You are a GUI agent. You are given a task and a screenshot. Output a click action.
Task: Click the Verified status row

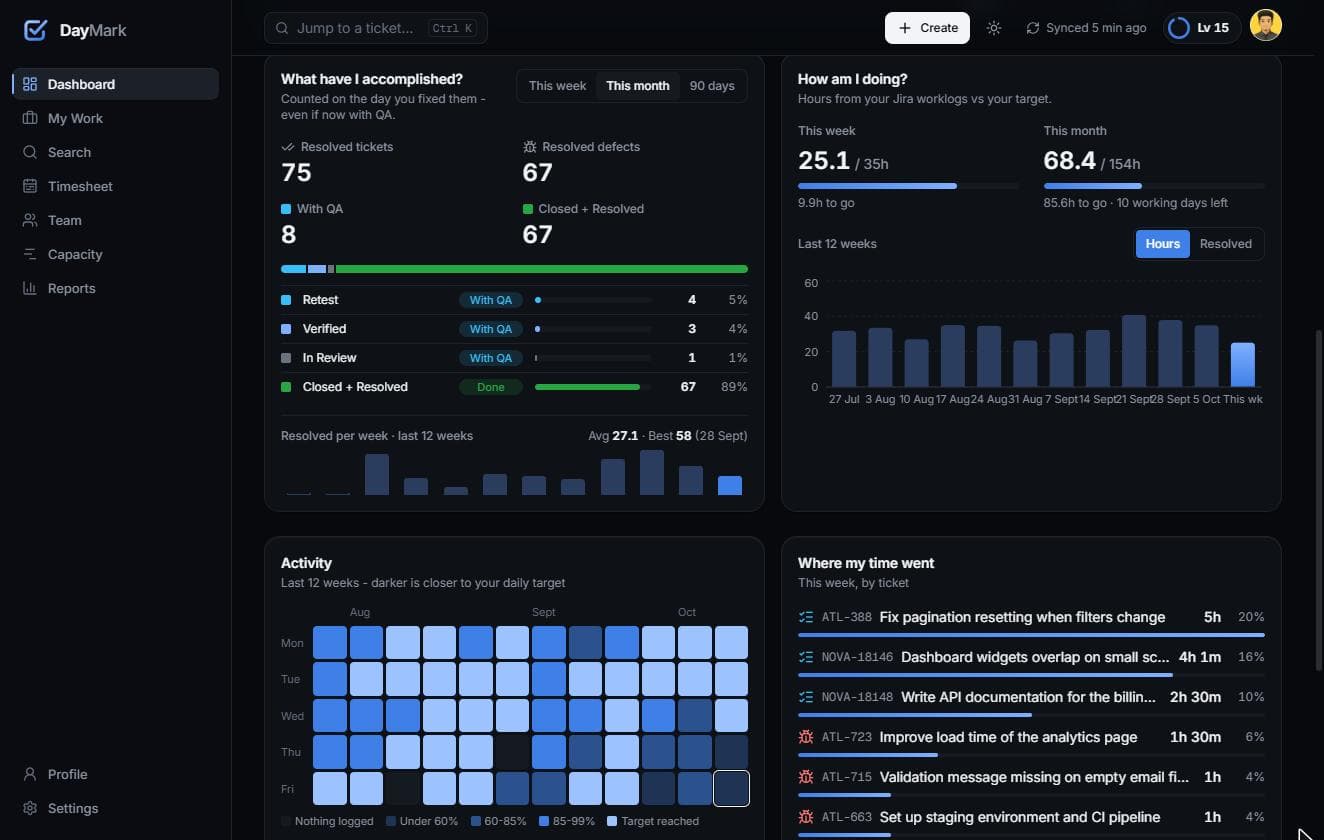click(x=514, y=329)
